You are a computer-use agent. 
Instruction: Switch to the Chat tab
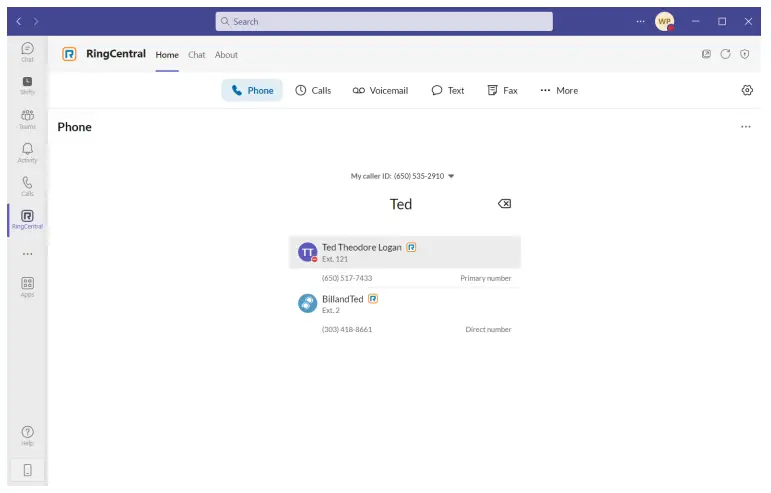point(197,55)
